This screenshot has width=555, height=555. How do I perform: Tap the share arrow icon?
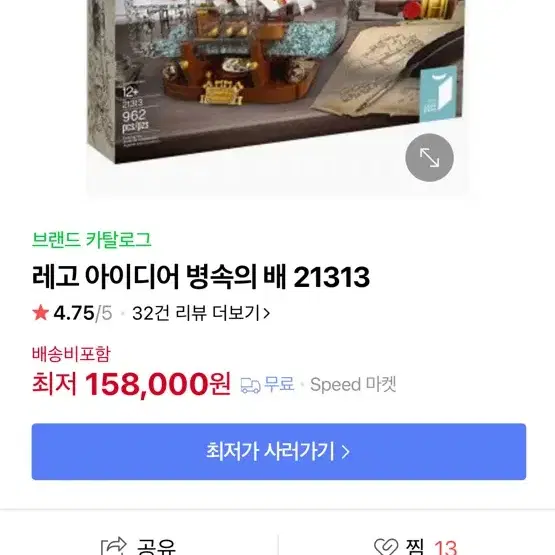pyautogui.click(x=114, y=546)
